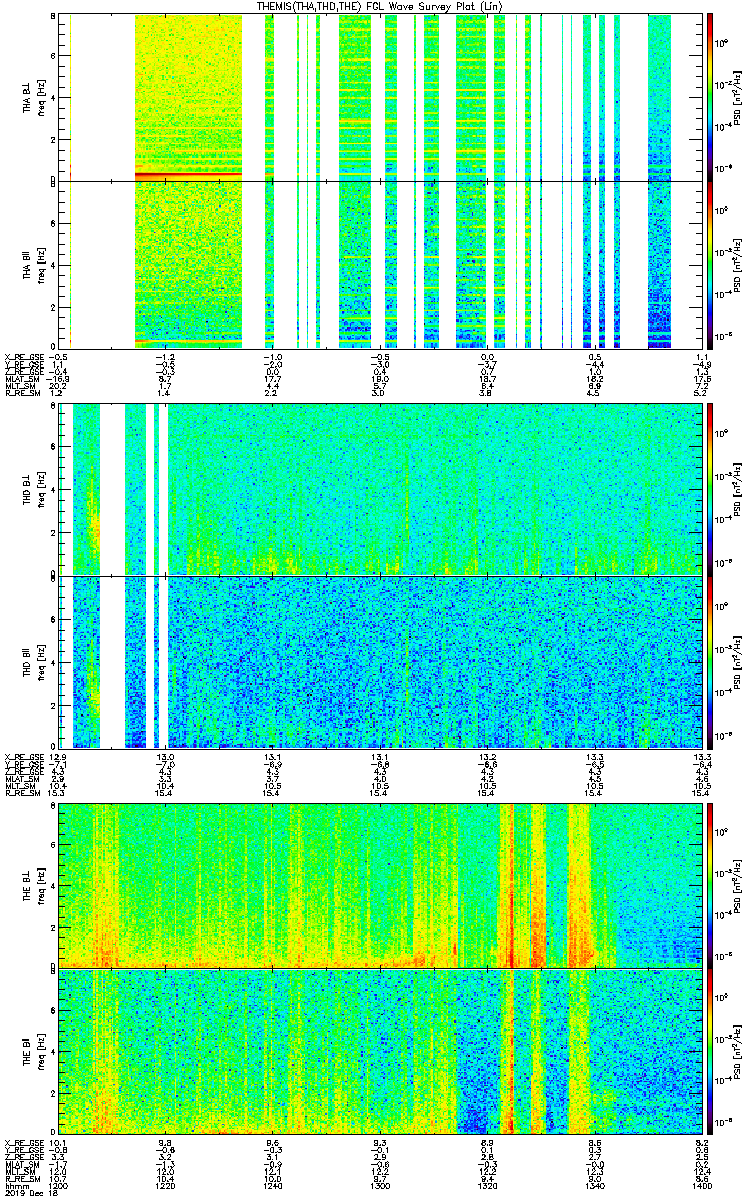Click the 1200 hhmm time tick label
750x1200 pixels.
coord(58,1185)
